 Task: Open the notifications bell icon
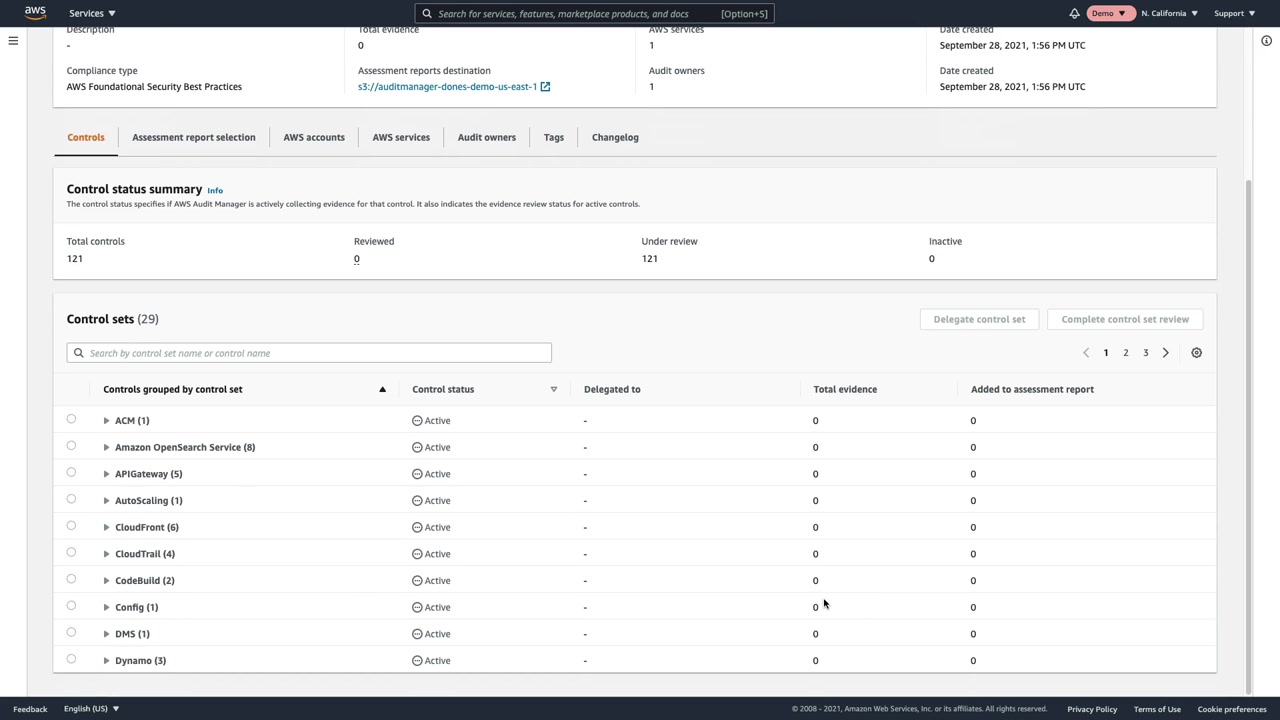click(x=1074, y=13)
